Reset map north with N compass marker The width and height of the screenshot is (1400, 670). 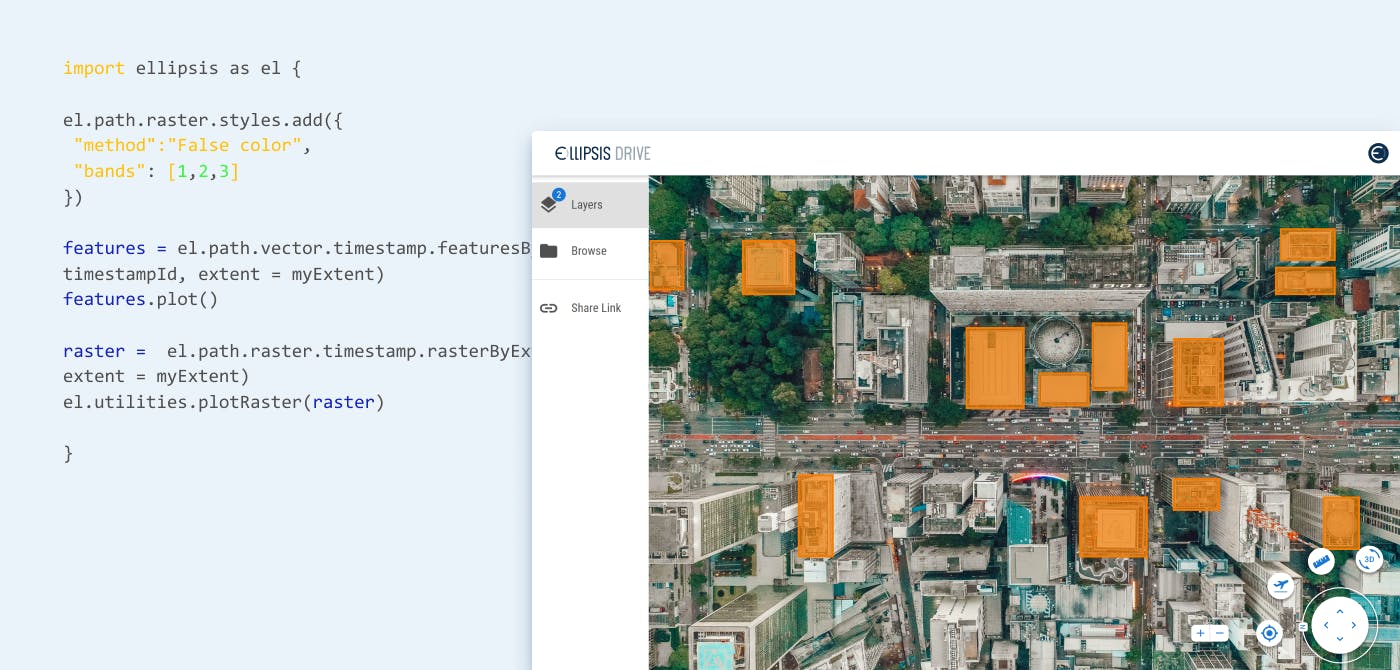(1303, 627)
